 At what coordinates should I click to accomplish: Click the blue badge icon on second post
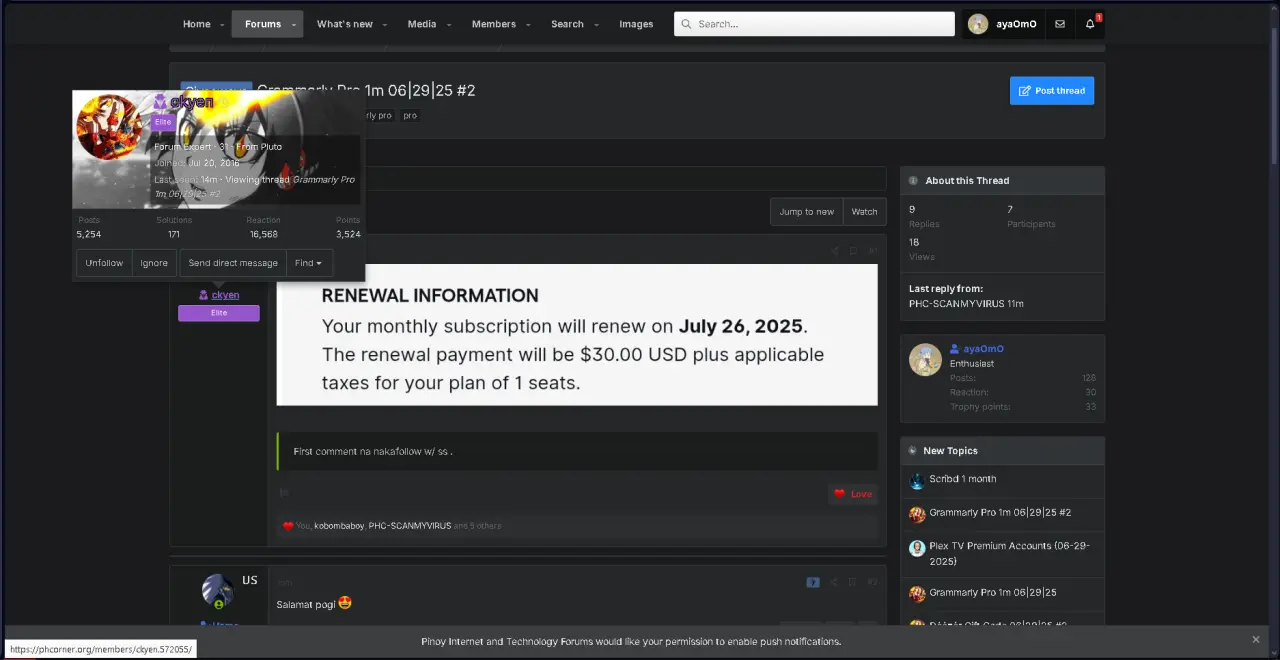pos(813,582)
